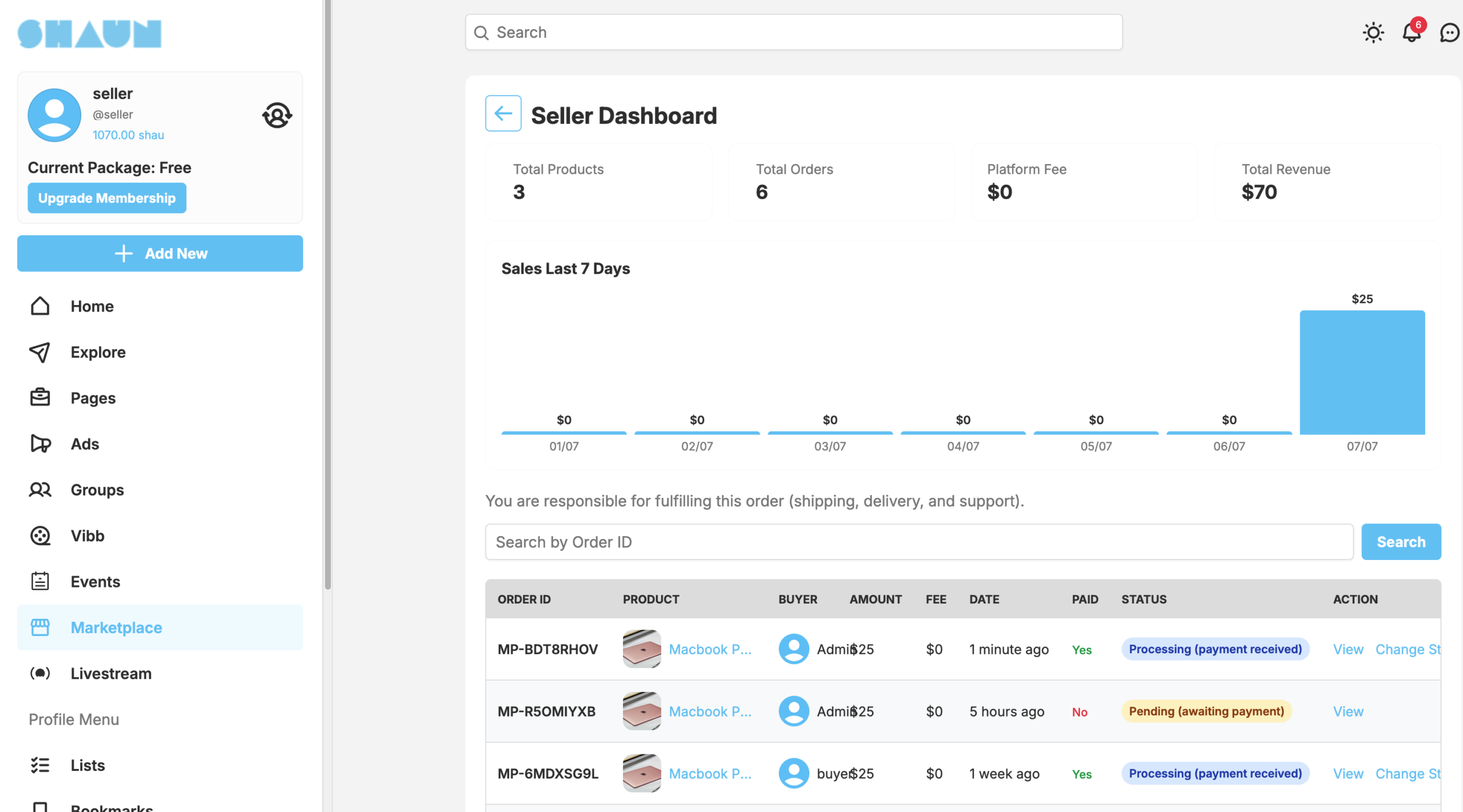Click the Macbook product thumbnail of MP-6MDXSG9L
The width and height of the screenshot is (1463, 812).
pos(641,773)
